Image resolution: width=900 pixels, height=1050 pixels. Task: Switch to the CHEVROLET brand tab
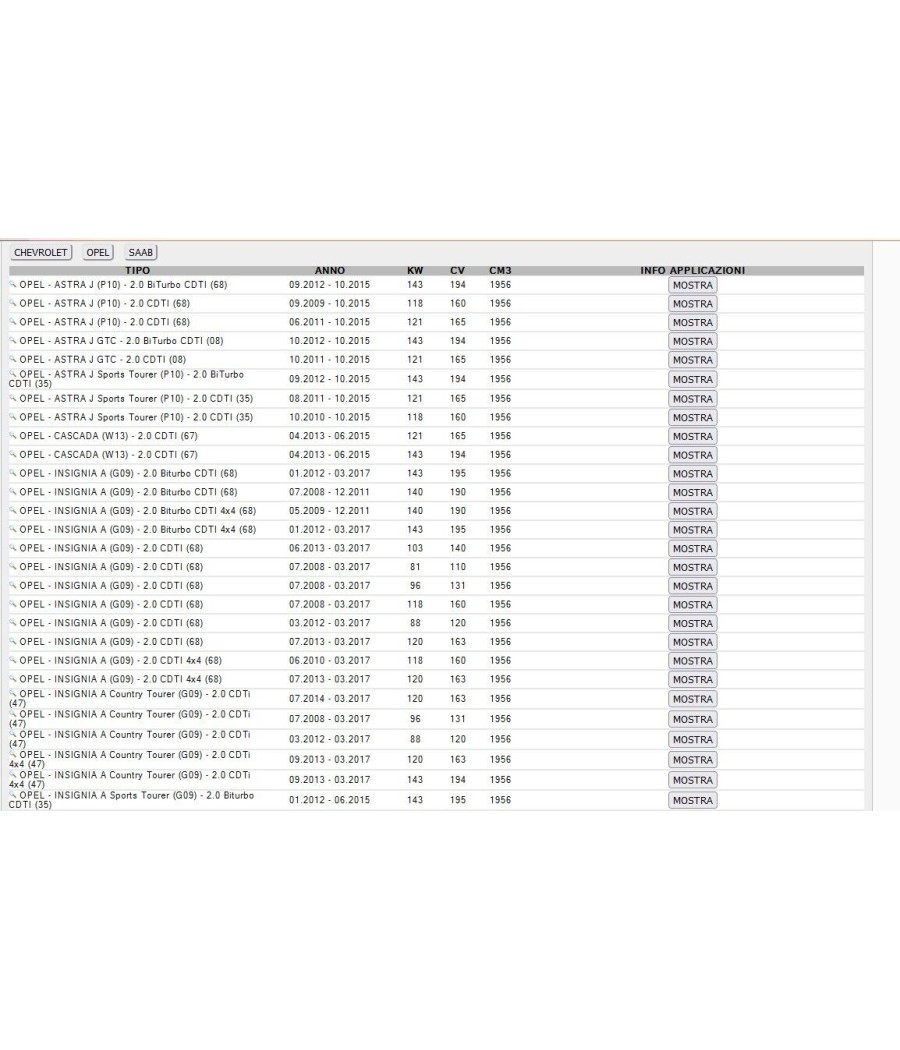coord(41,252)
